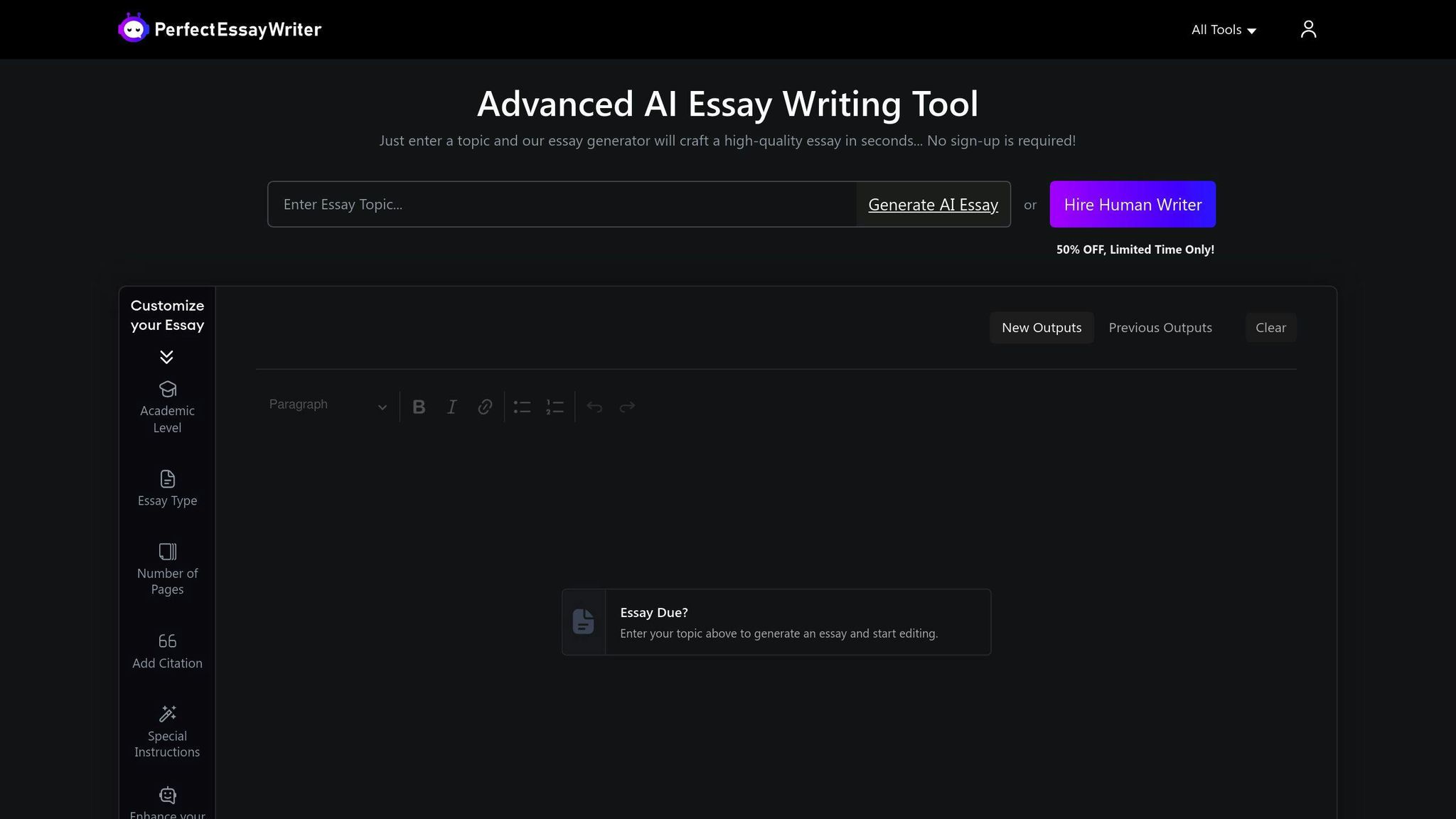Screen dimensions: 1456x819
Task: Toggle italic formatting in the editor
Action: [452, 407]
